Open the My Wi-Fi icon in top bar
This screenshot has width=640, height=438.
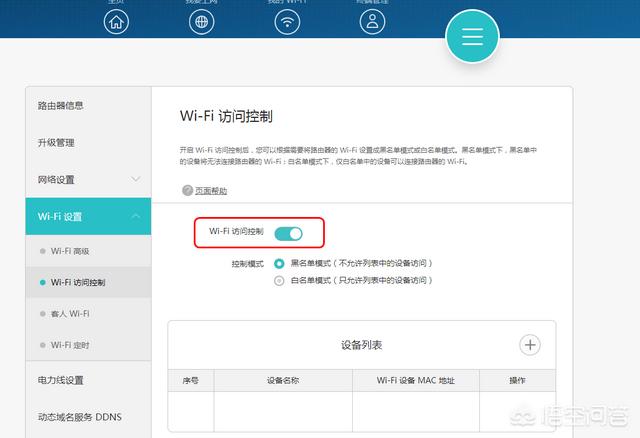(288, 21)
